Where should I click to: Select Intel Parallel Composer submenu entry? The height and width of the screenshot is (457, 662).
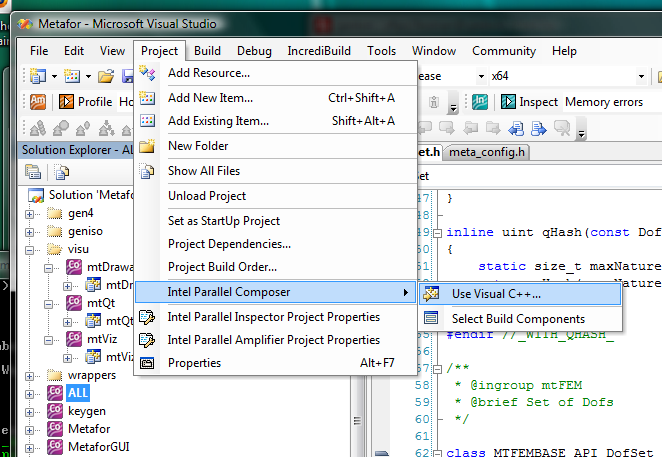[x=276, y=292]
